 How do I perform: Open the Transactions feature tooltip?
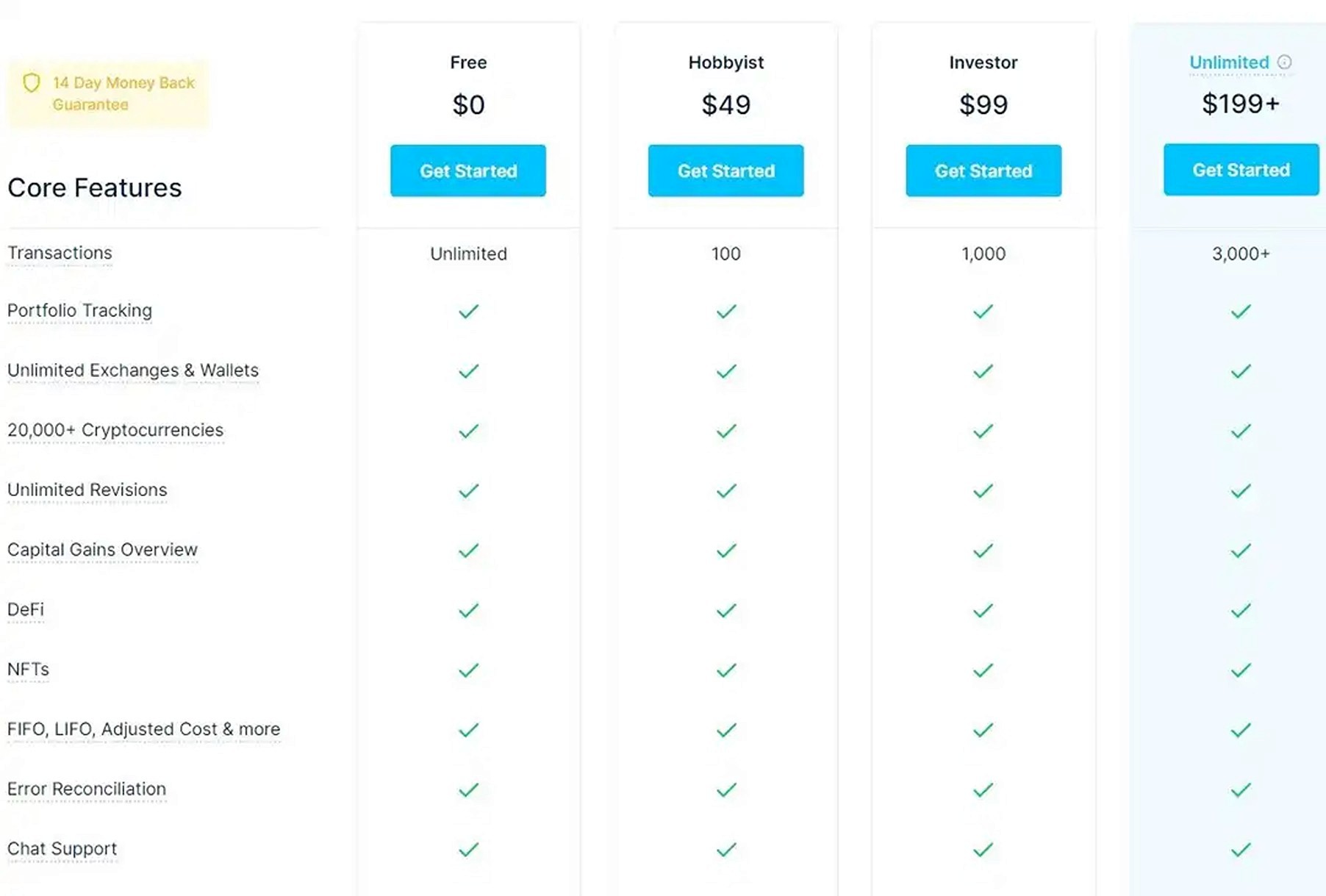pos(60,253)
